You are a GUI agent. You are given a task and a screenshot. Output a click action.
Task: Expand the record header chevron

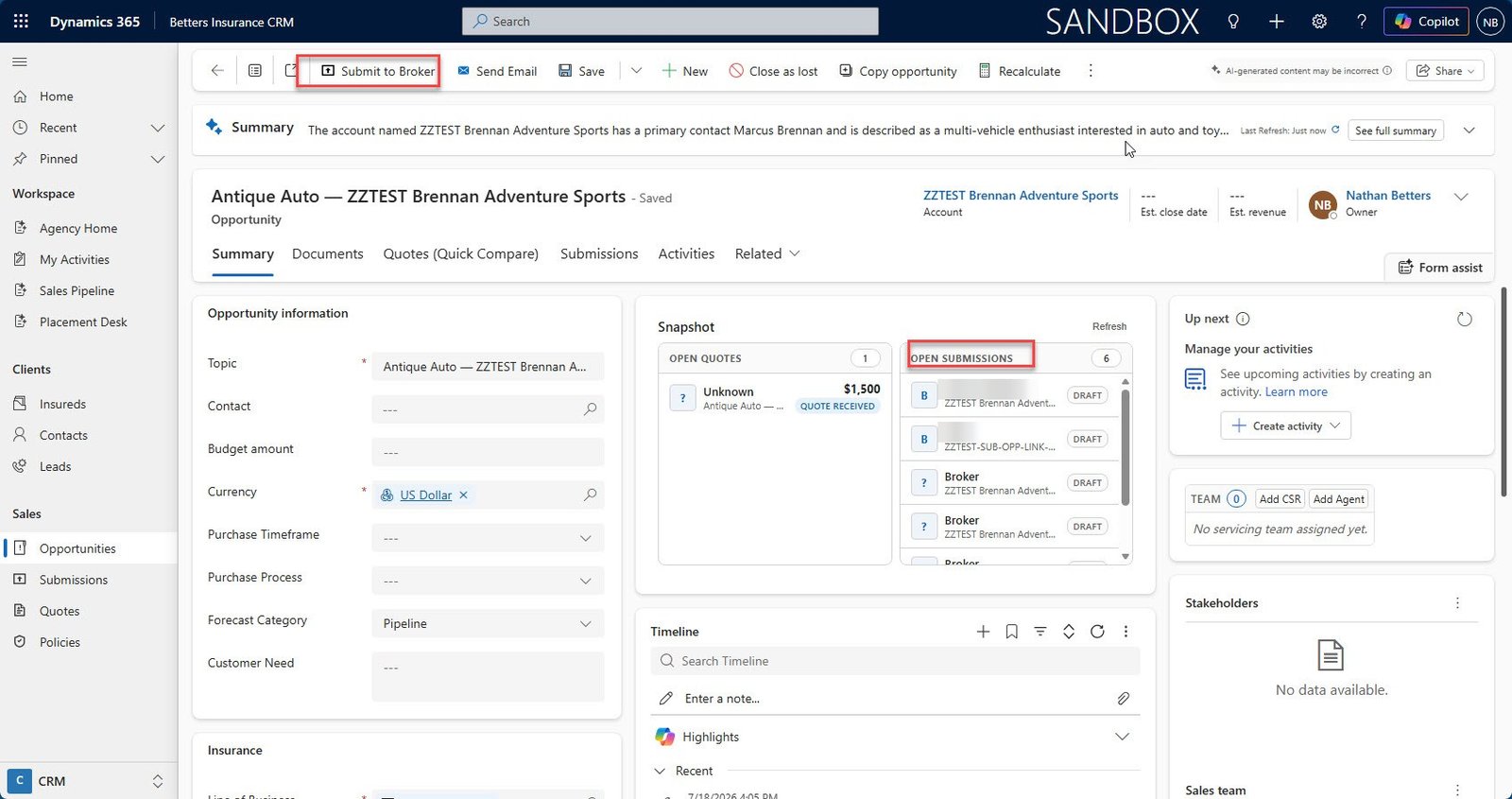[1461, 197]
